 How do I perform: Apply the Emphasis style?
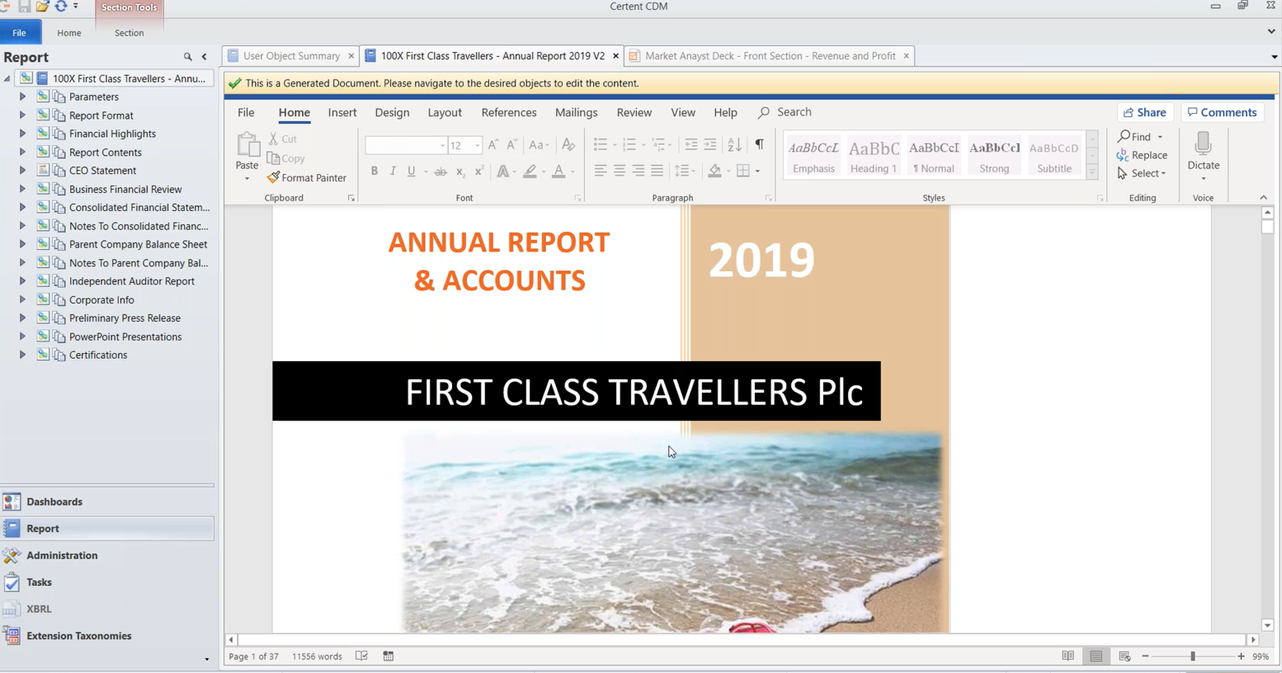click(x=813, y=156)
